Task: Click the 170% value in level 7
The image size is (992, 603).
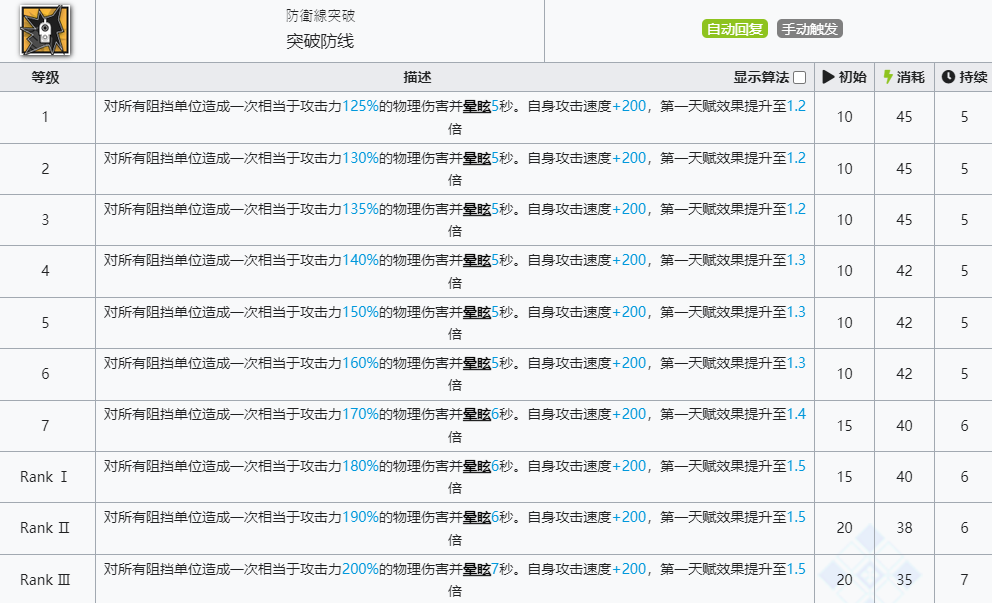Action: tap(361, 414)
